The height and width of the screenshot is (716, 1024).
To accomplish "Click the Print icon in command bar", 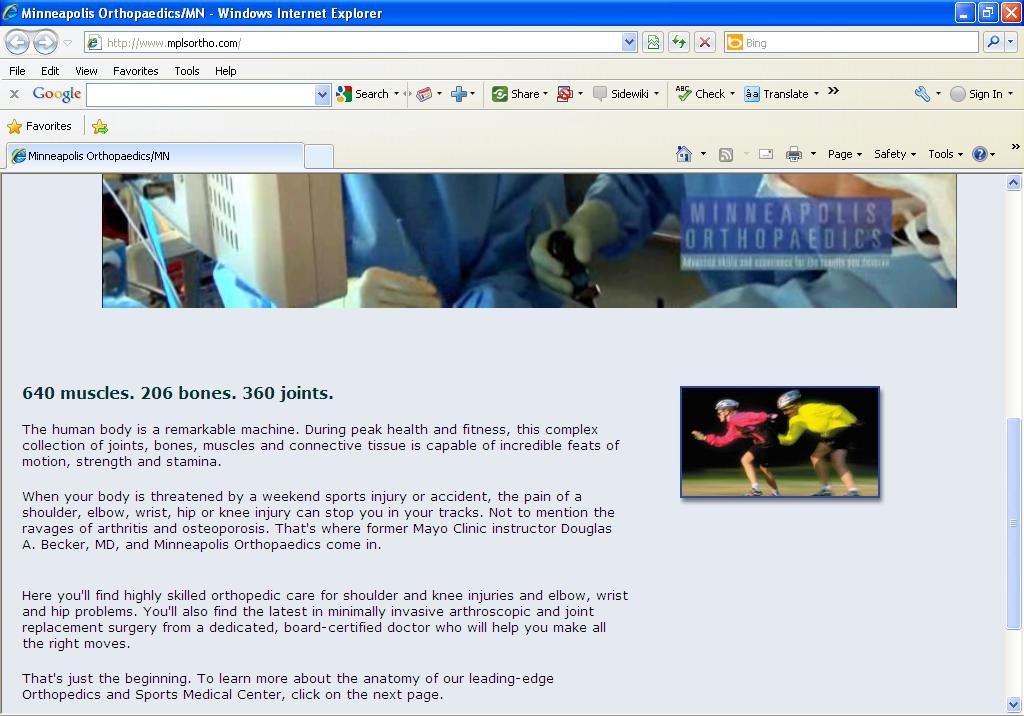I will 793,154.
